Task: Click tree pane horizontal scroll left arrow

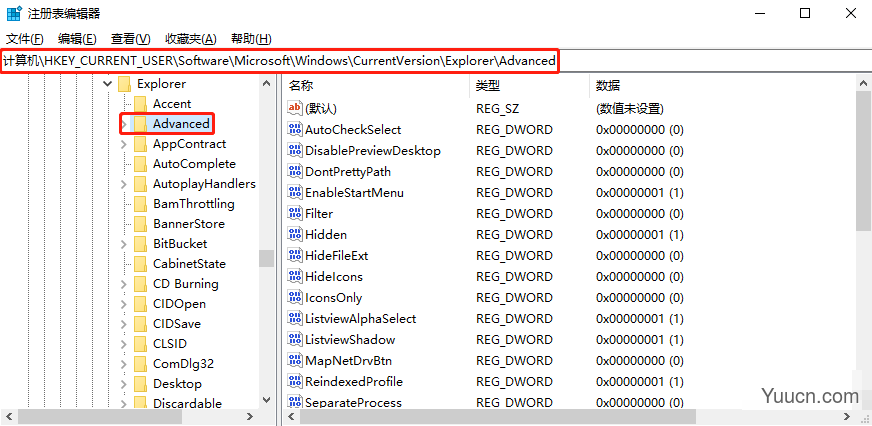Action: 8,417
